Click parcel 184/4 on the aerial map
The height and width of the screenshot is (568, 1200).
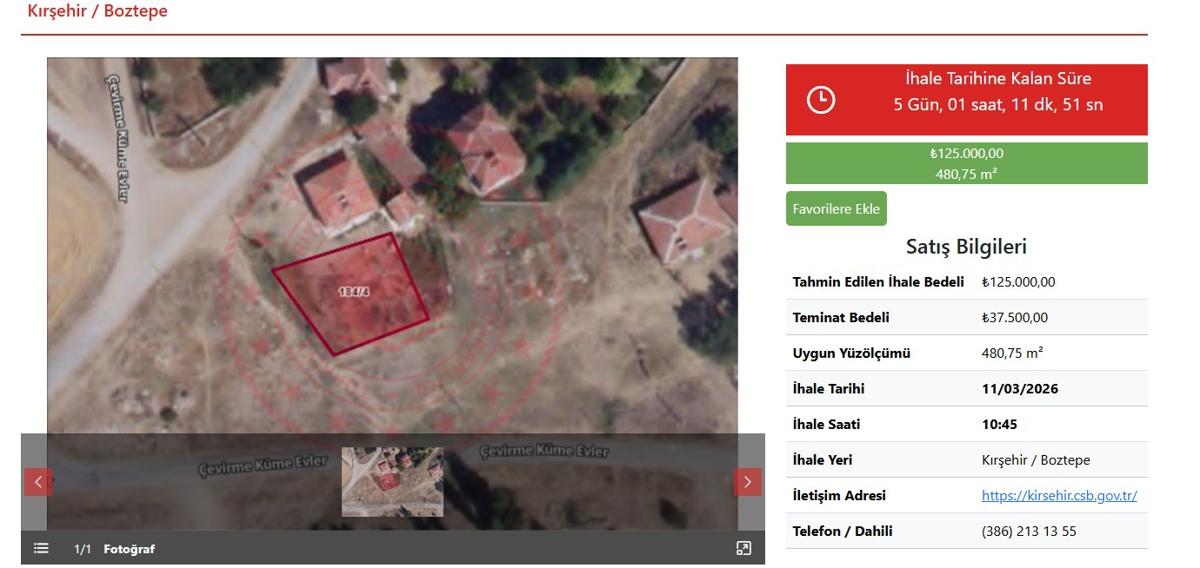pyautogui.click(x=353, y=292)
